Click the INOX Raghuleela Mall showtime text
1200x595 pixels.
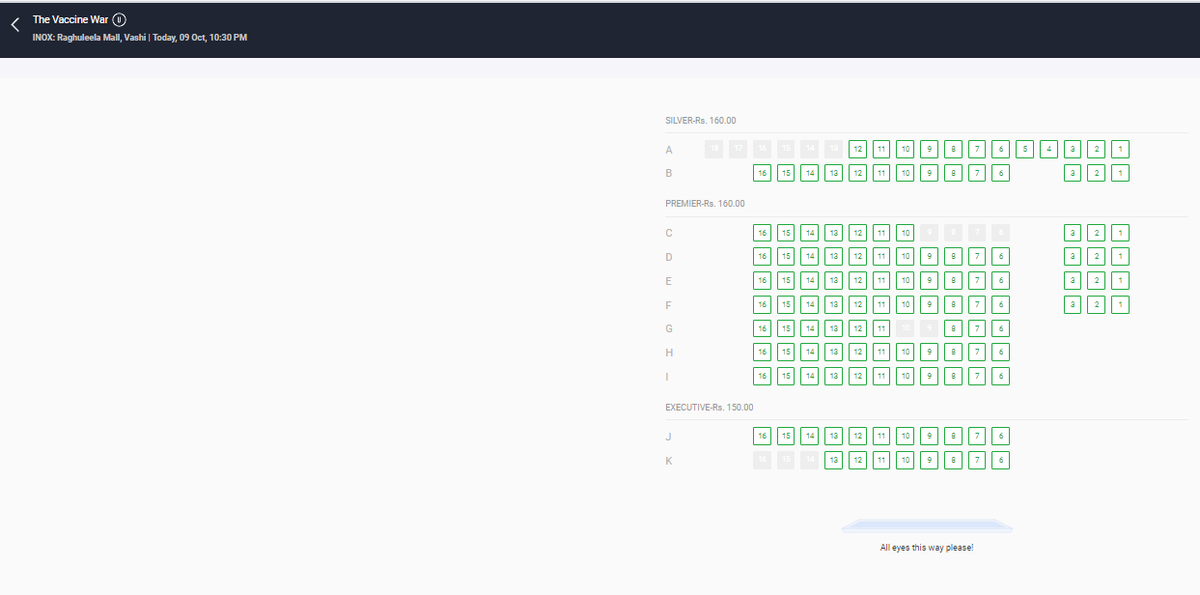pyautogui.click(x=140, y=38)
